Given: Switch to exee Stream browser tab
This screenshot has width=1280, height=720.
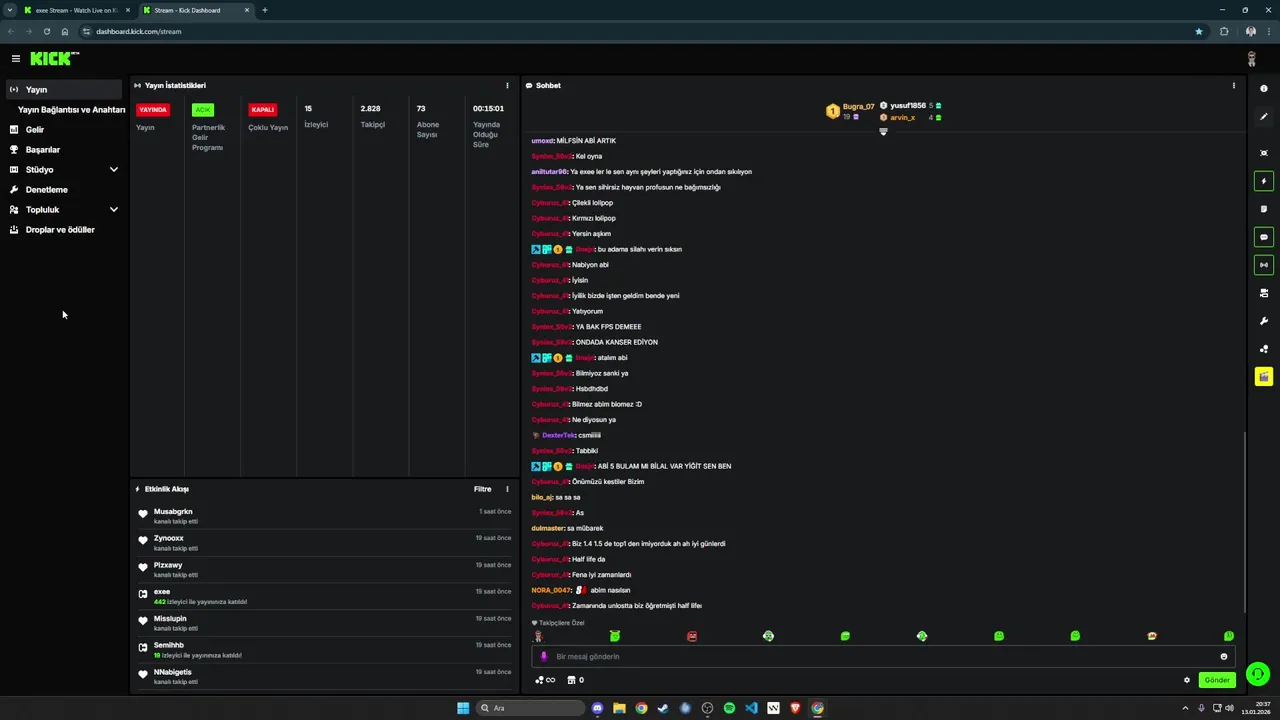Looking at the screenshot, I should pyautogui.click(x=76, y=10).
